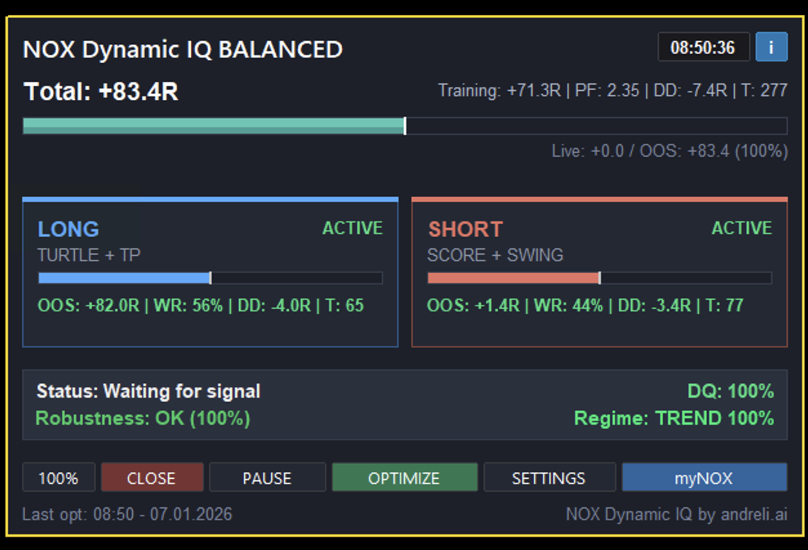Click the 'Total: +83.4R' value
Screen dimensions: 808x550
[x=101, y=92]
